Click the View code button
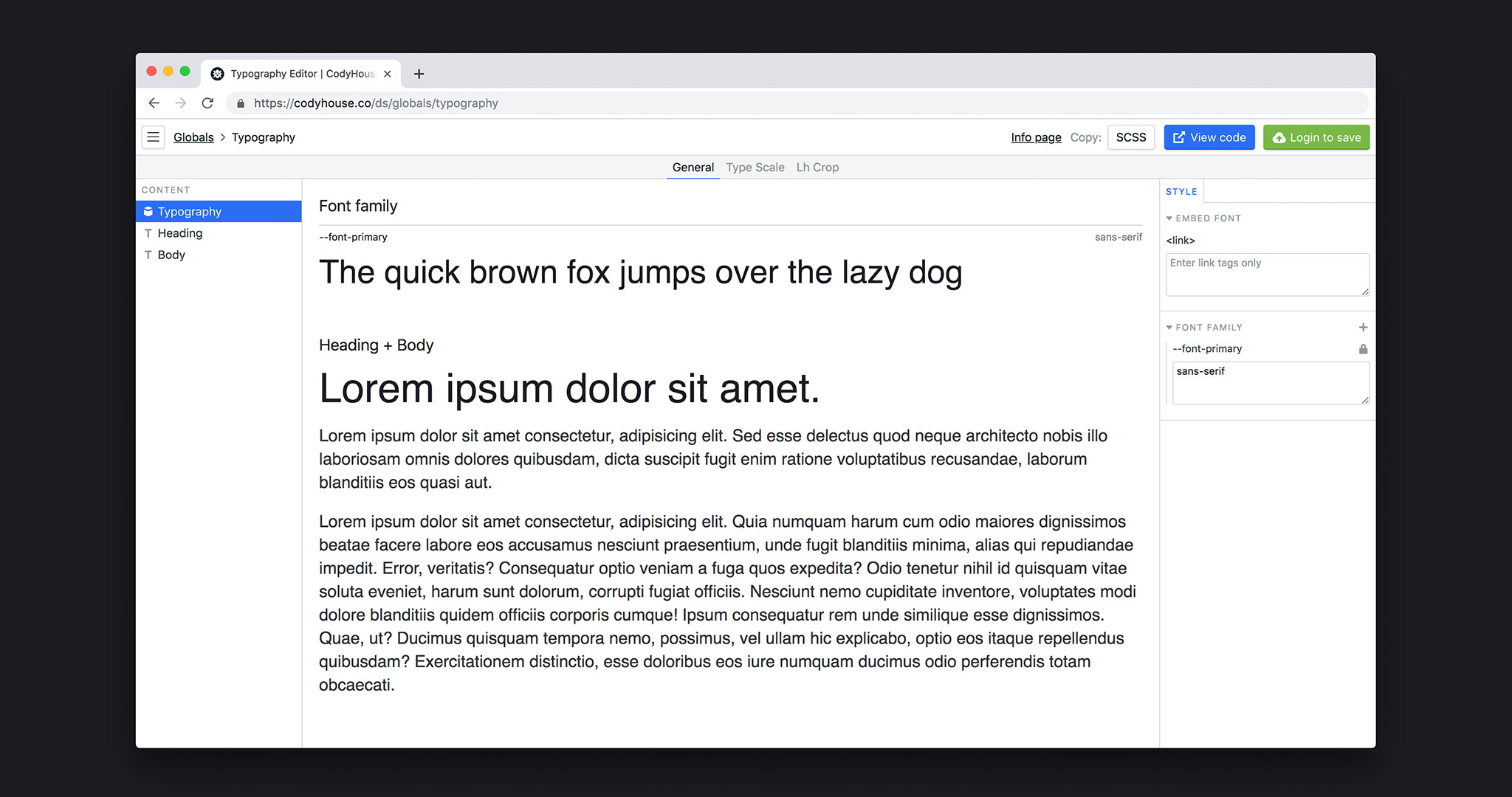The width and height of the screenshot is (1512, 797). click(1209, 137)
